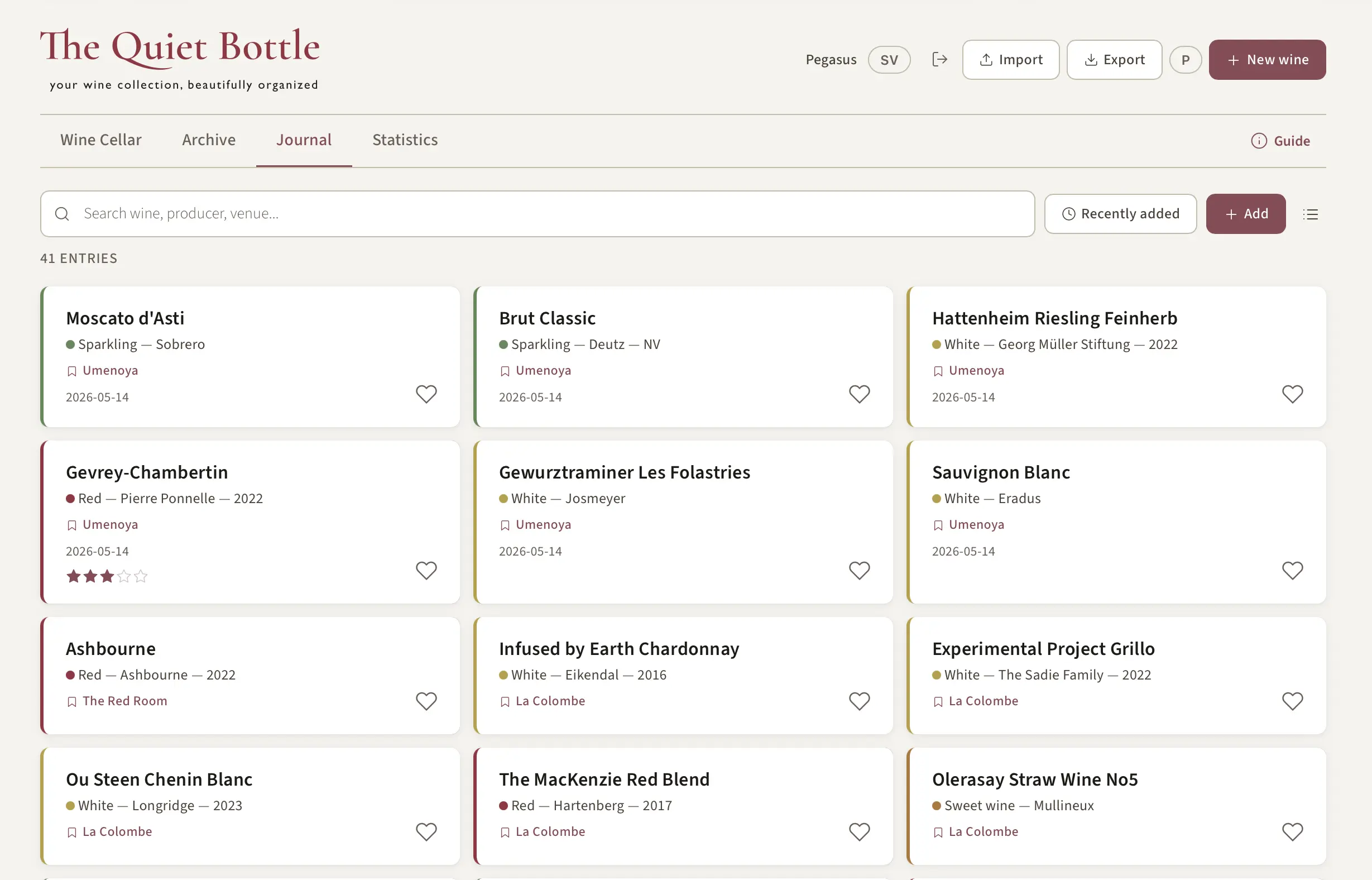Open La Colombe link on Experimental Project Grillo

click(984, 701)
